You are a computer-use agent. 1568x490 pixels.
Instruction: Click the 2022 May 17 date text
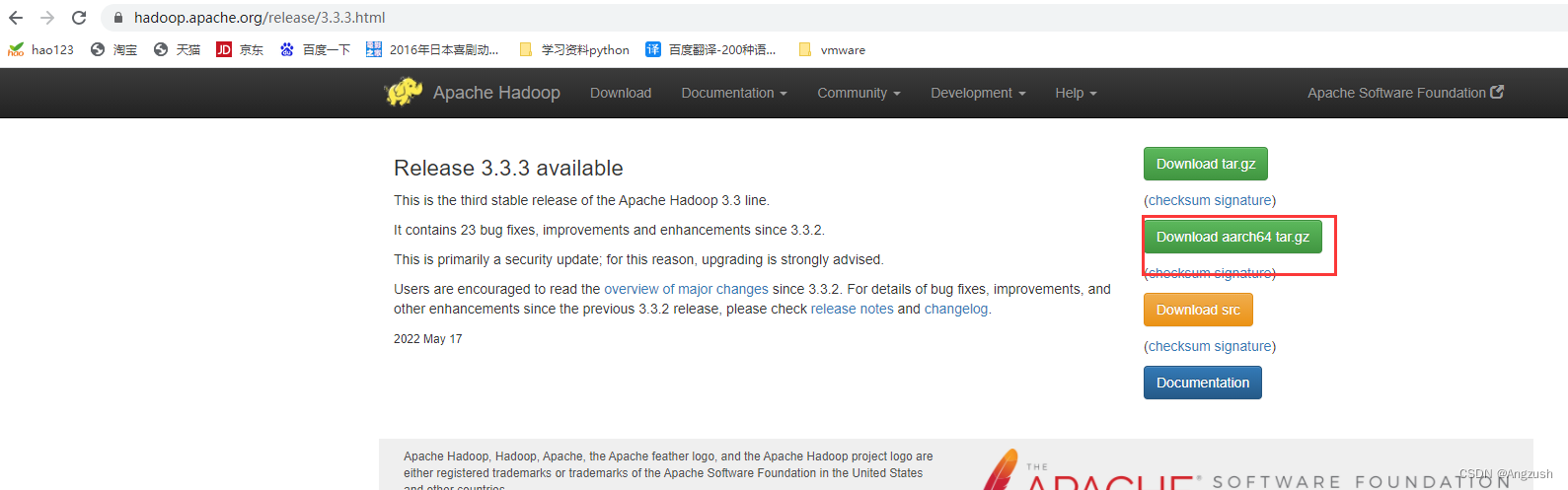point(427,338)
